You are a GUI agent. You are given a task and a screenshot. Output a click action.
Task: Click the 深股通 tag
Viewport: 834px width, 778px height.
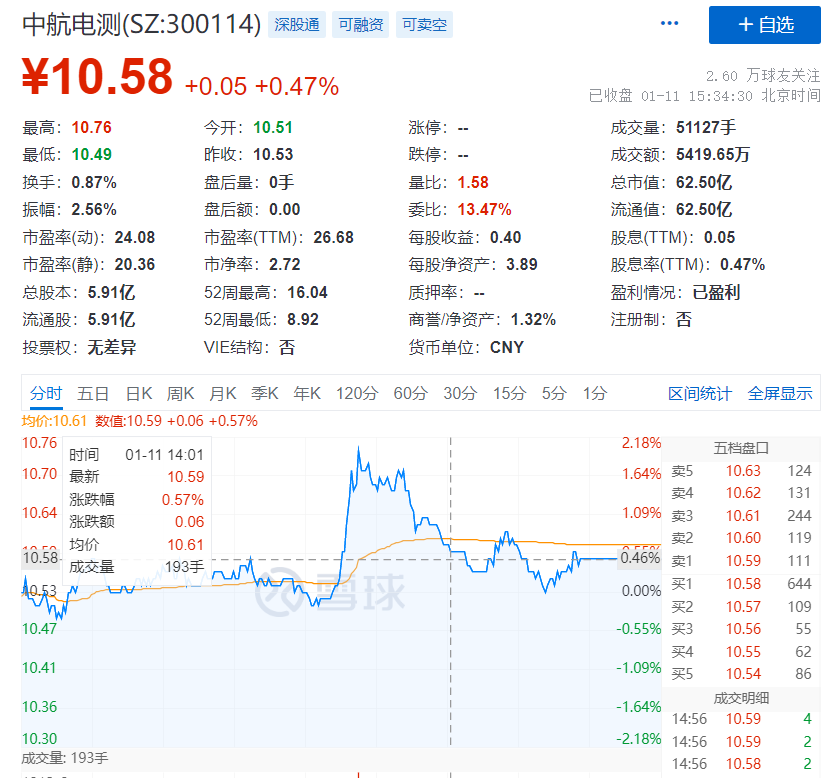coord(297,25)
